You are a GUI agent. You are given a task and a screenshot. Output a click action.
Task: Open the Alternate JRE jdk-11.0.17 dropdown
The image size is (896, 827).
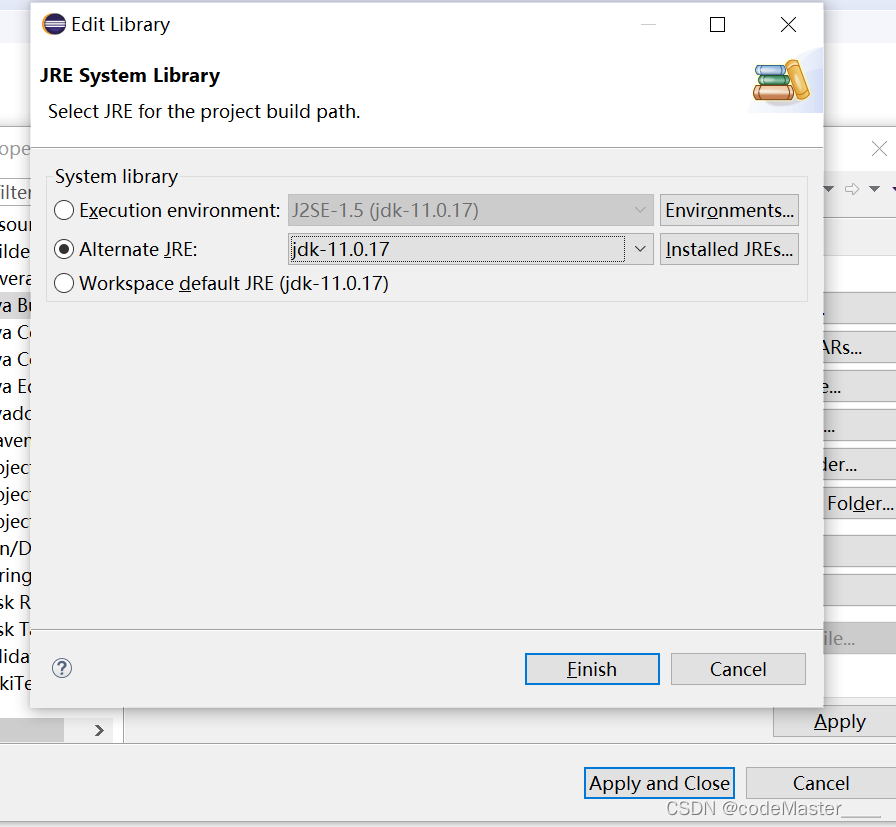640,249
